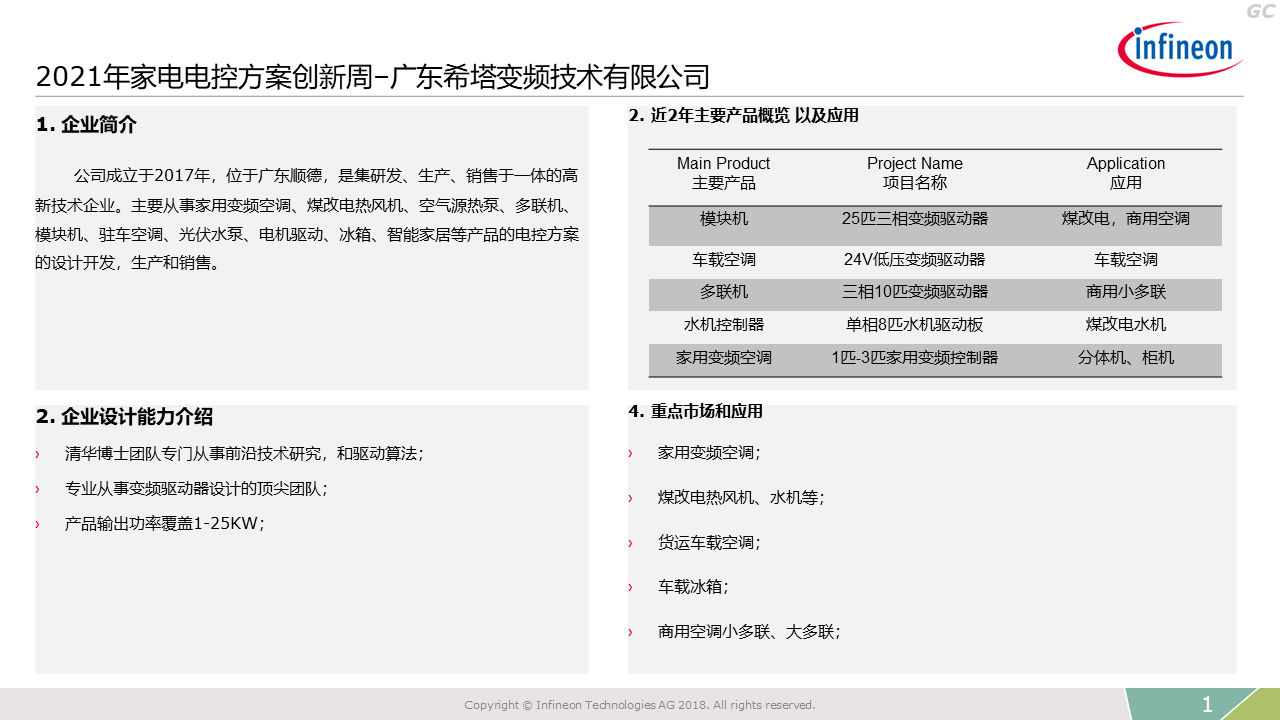Select the table cell "水机控制器"
The height and width of the screenshot is (720, 1280).
(724, 324)
